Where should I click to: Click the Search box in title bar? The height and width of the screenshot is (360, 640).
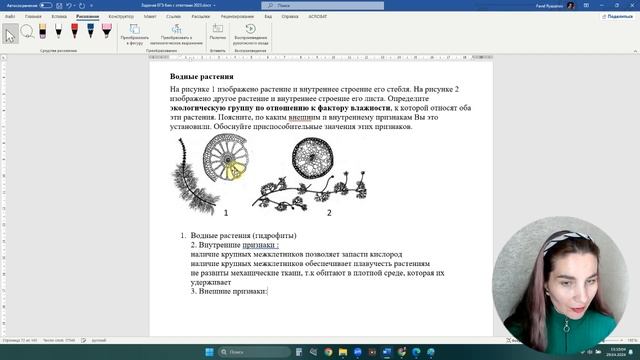pyautogui.click(x=322, y=6)
